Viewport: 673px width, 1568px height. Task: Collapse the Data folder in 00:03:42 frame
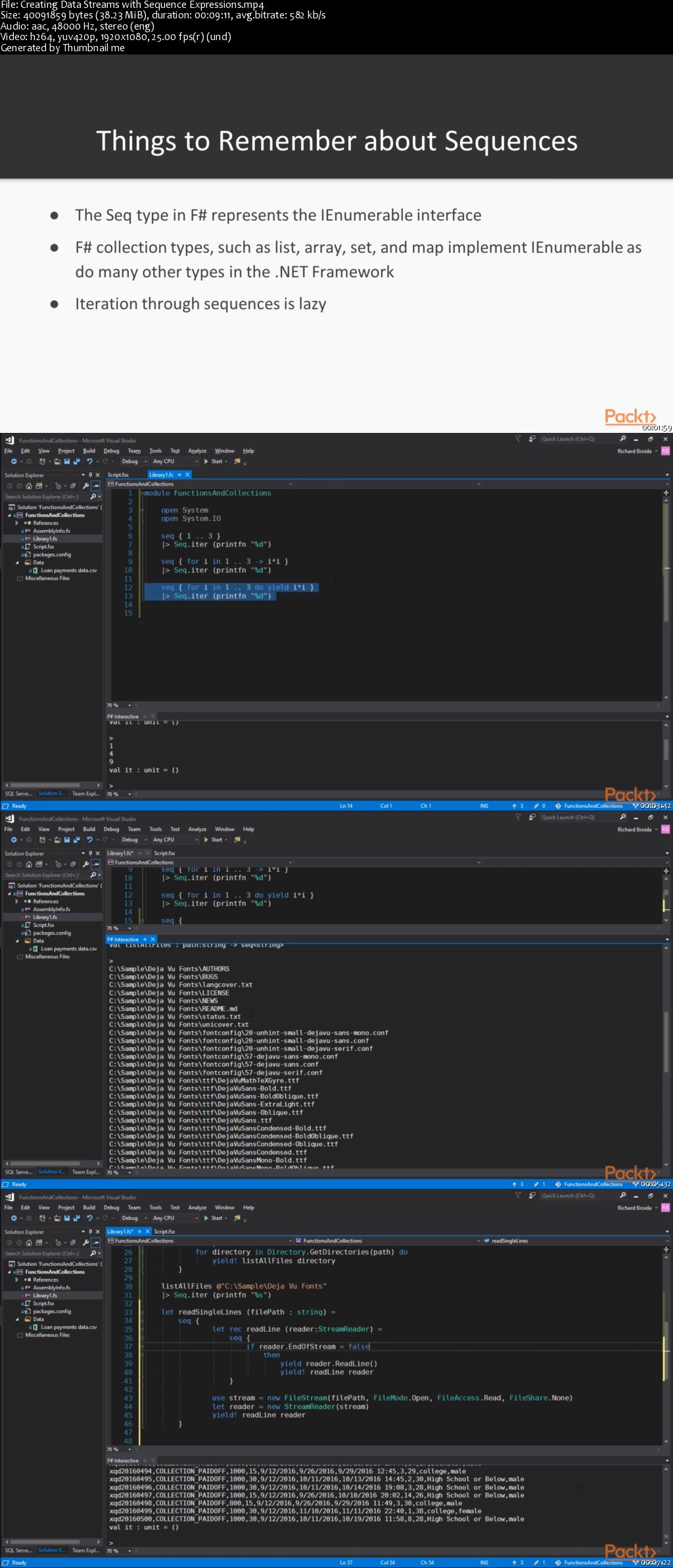[17, 562]
